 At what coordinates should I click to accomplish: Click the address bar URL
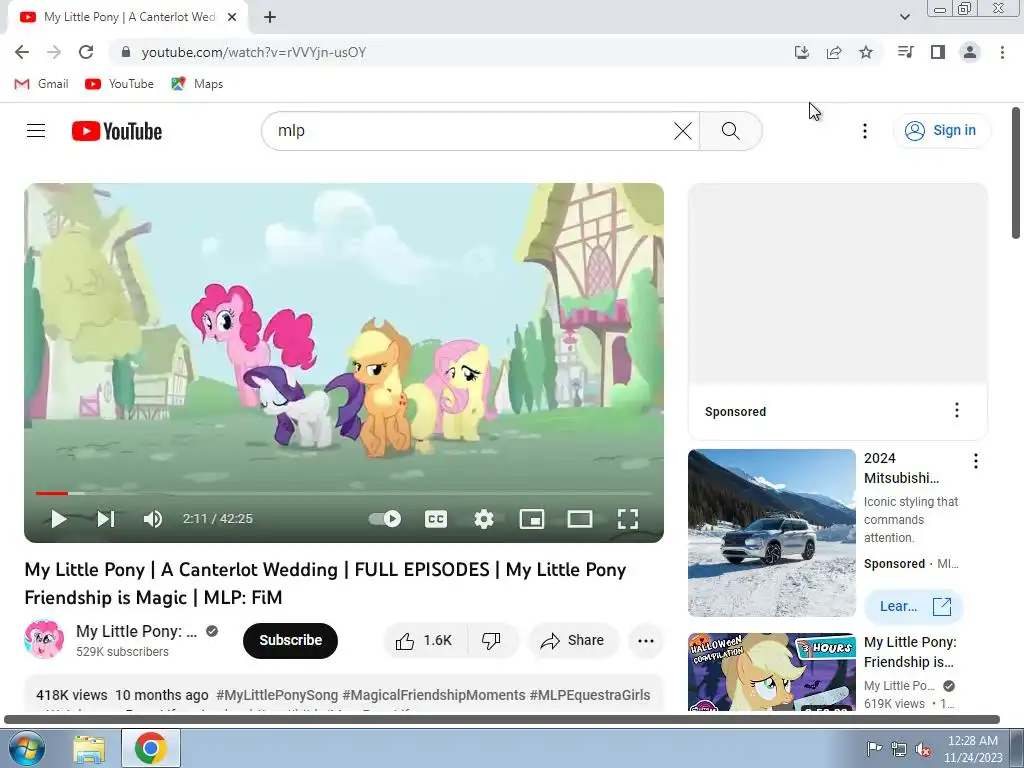(254, 52)
